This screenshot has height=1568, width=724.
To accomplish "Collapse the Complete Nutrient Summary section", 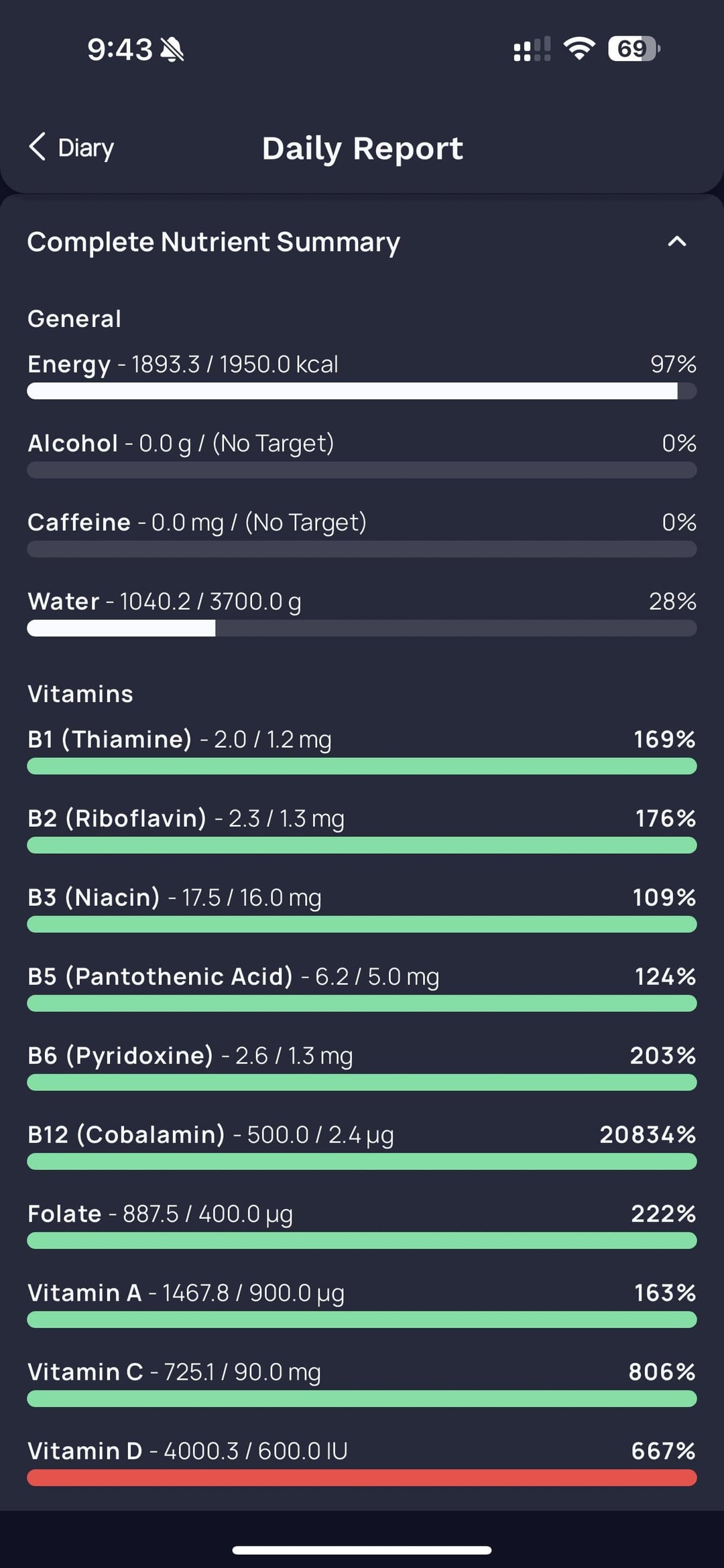I will pyautogui.click(x=676, y=241).
